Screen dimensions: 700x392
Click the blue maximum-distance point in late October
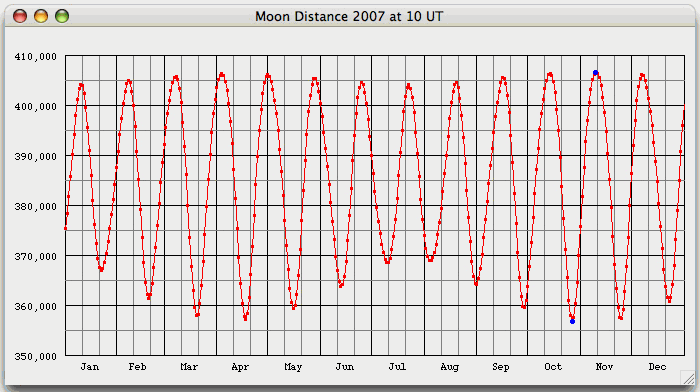pyautogui.click(x=595, y=73)
